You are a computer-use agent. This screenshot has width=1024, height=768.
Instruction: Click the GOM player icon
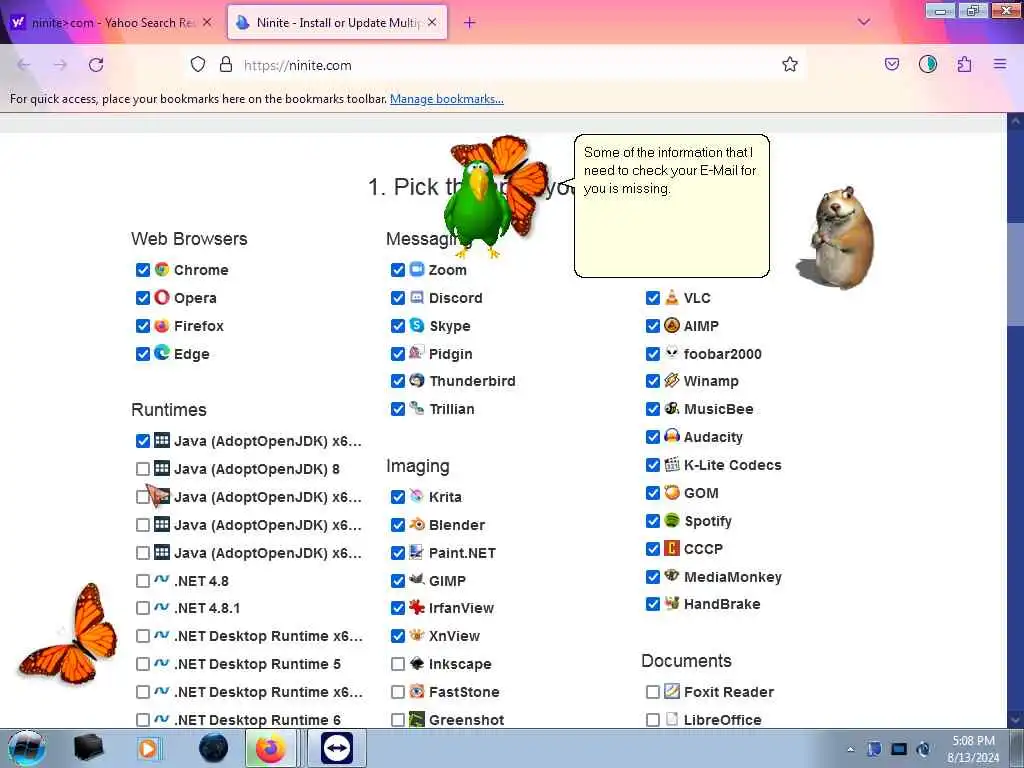pyautogui.click(x=672, y=492)
